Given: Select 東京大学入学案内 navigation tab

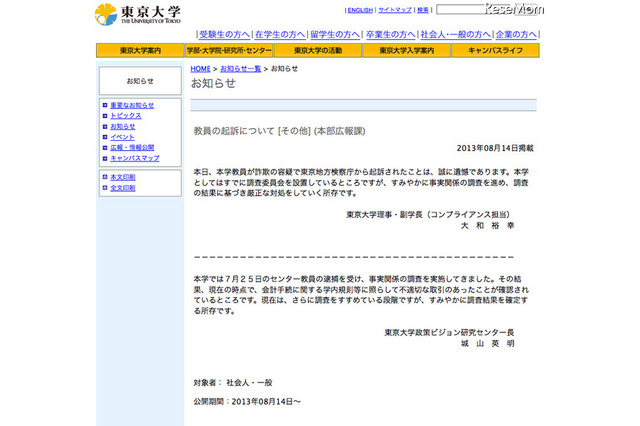Looking at the screenshot, I should (407, 51).
